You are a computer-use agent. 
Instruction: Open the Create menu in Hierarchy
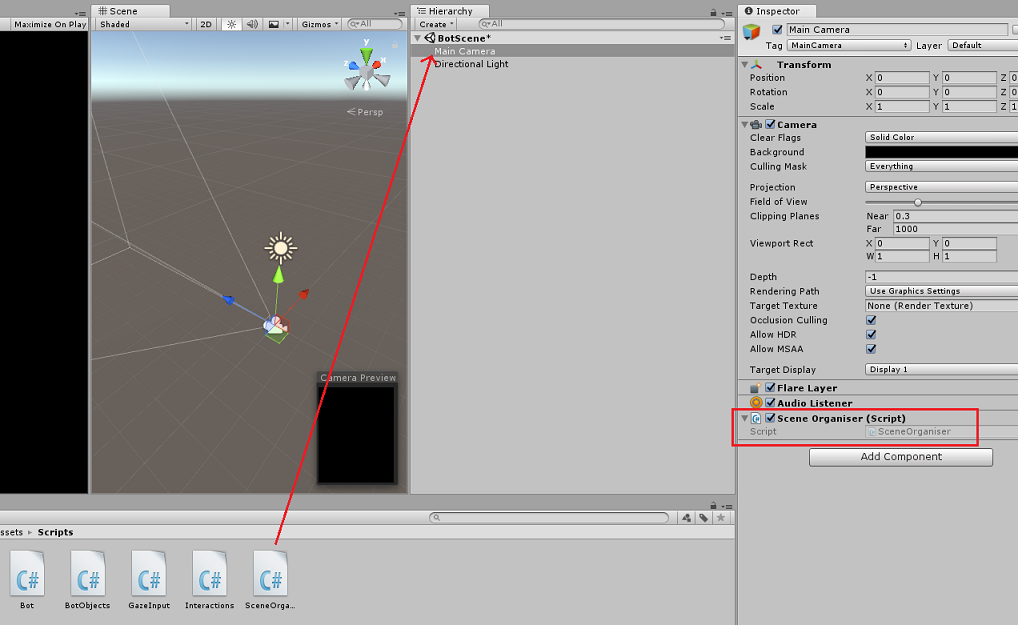[433, 23]
